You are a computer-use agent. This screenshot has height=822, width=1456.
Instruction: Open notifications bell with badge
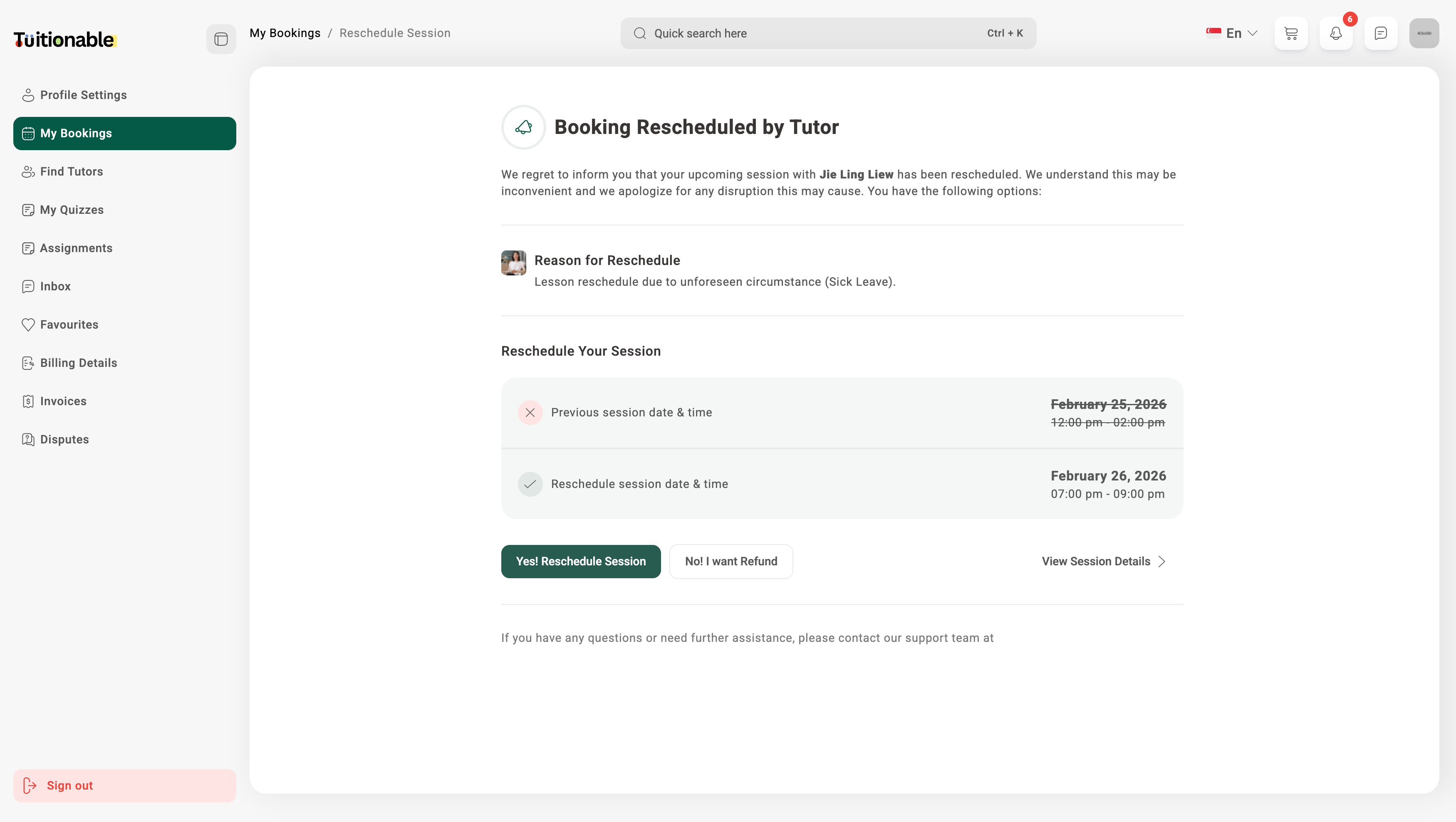[1336, 33]
